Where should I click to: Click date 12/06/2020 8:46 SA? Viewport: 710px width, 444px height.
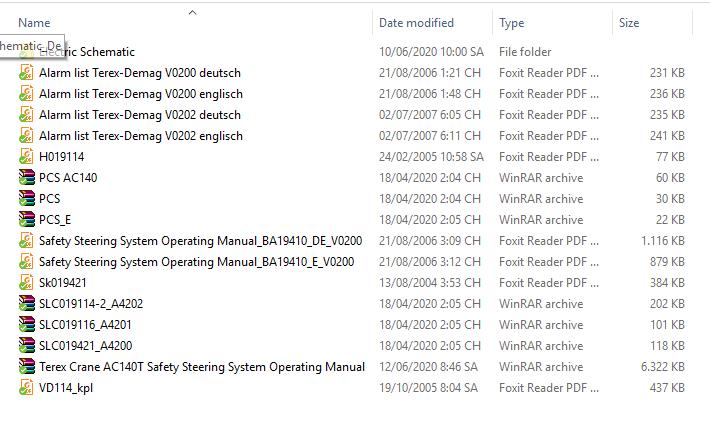click(428, 367)
